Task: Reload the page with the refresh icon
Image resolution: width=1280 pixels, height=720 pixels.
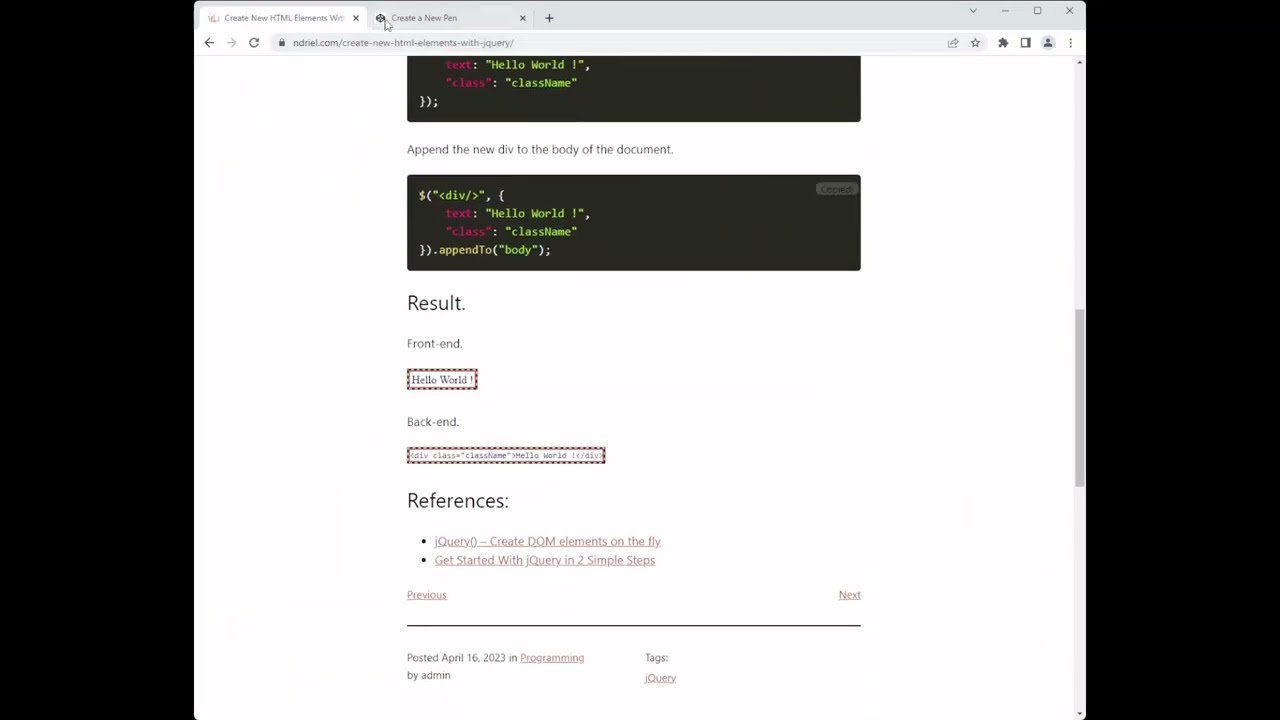Action: pyautogui.click(x=254, y=43)
